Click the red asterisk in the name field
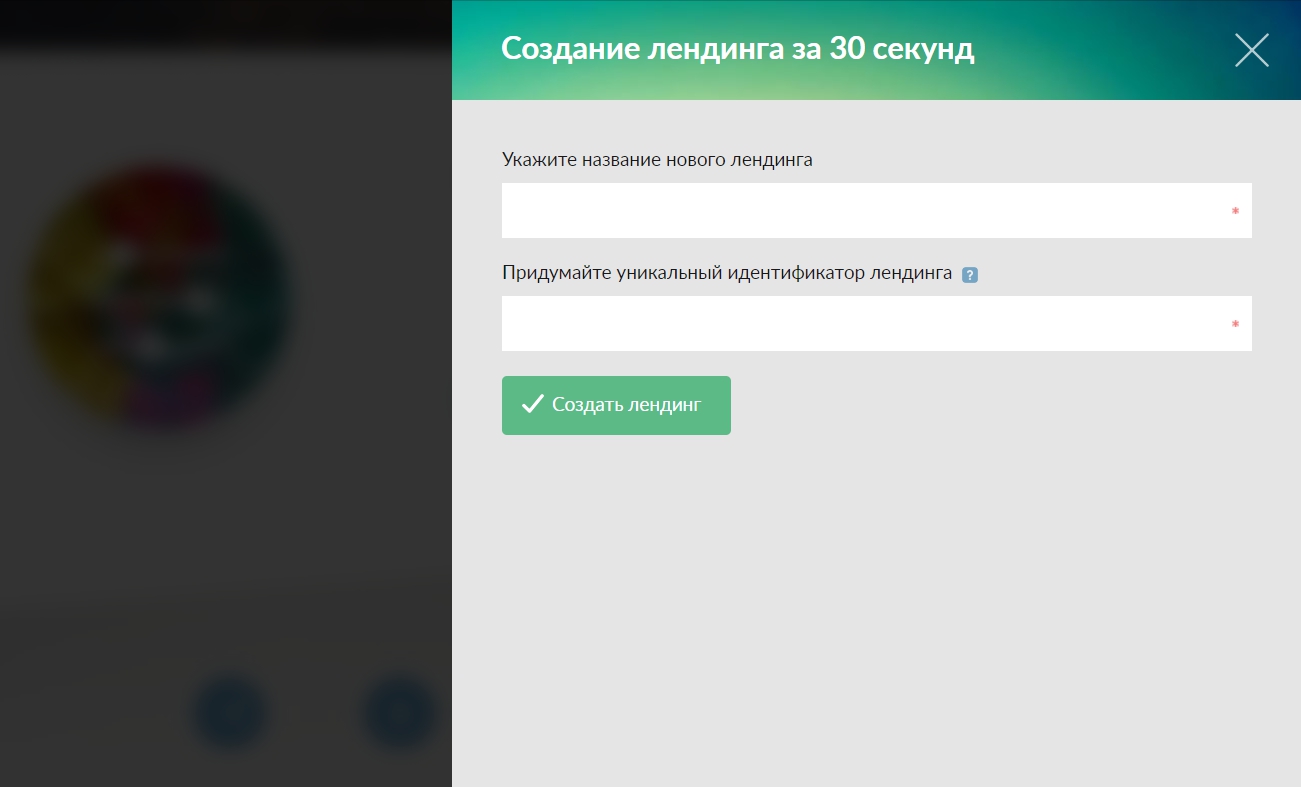The height and width of the screenshot is (787, 1301). pyautogui.click(x=1235, y=212)
